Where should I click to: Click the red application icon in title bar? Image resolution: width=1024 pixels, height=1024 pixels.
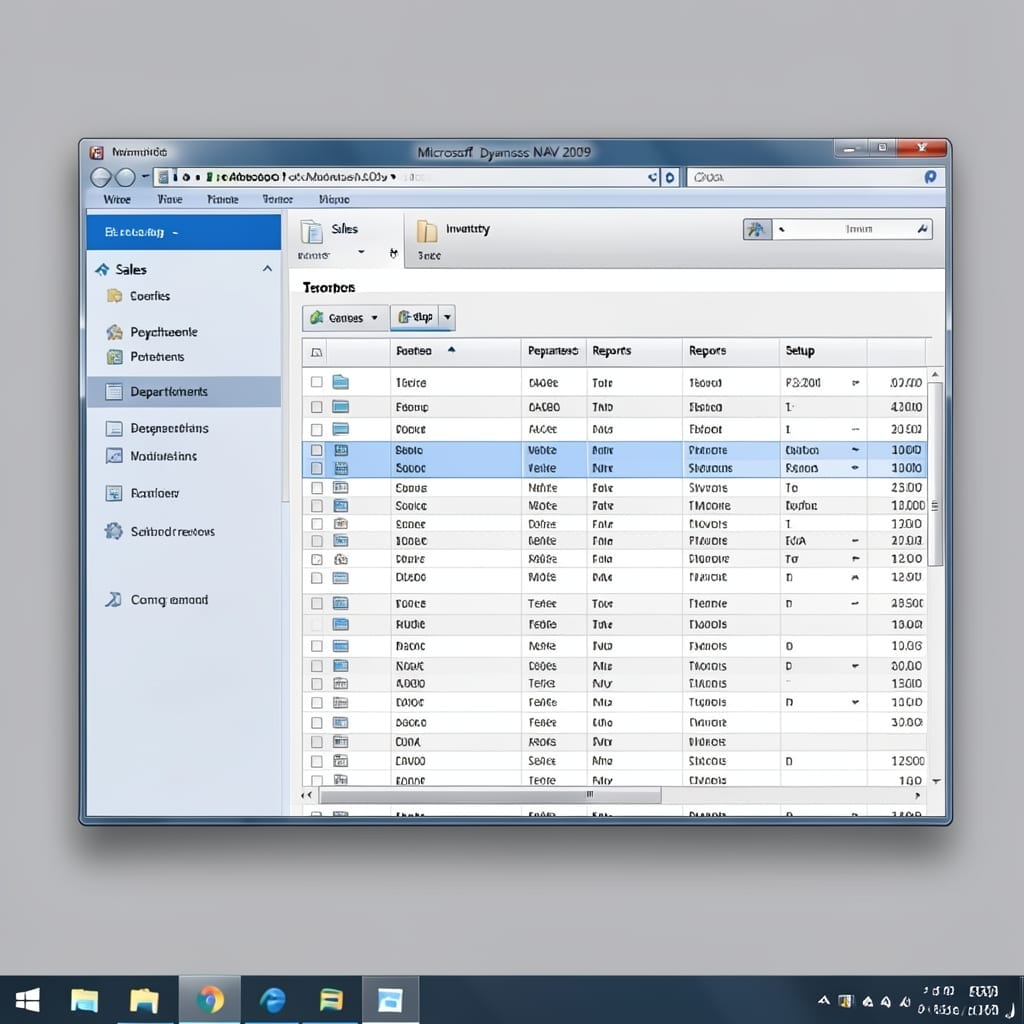coord(97,153)
